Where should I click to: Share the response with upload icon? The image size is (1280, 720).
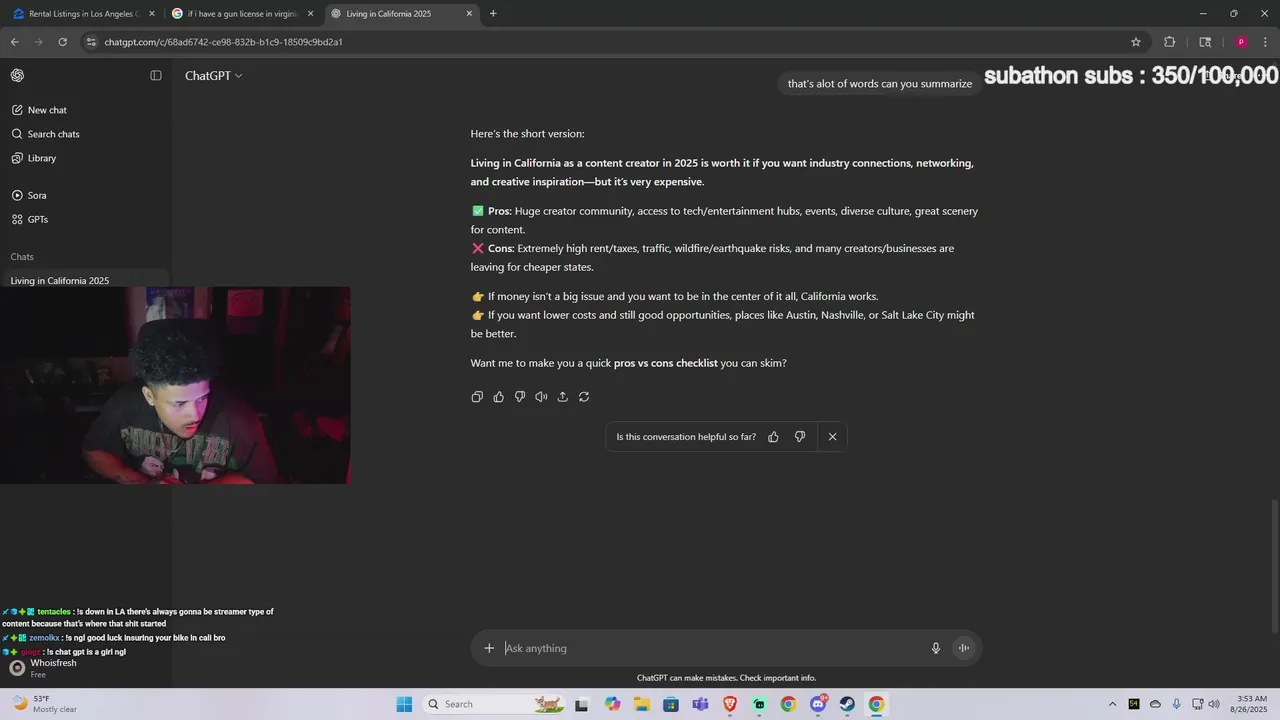click(x=563, y=397)
